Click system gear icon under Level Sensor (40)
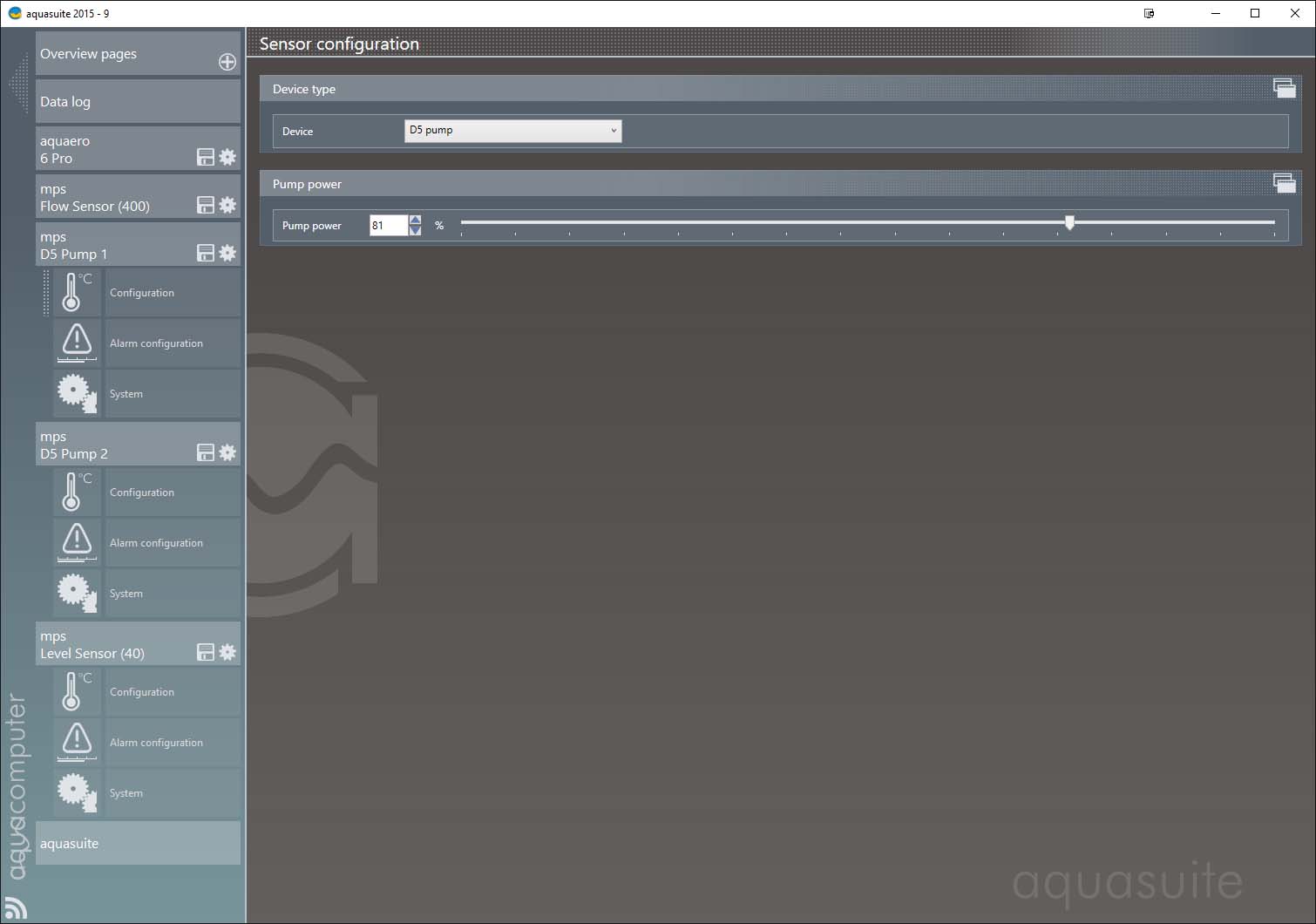The height and width of the screenshot is (924, 1316). [77, 793]
